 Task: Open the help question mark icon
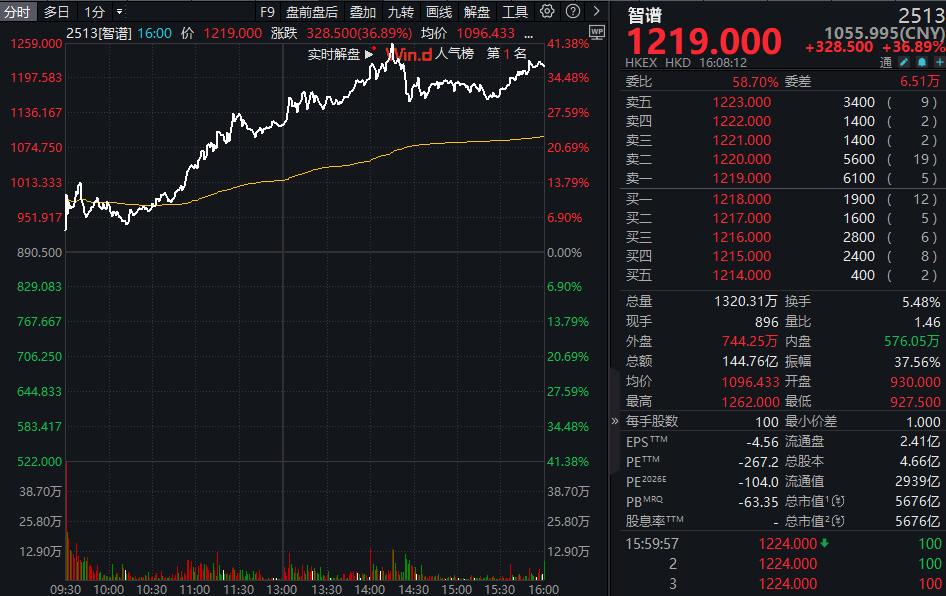573,11
